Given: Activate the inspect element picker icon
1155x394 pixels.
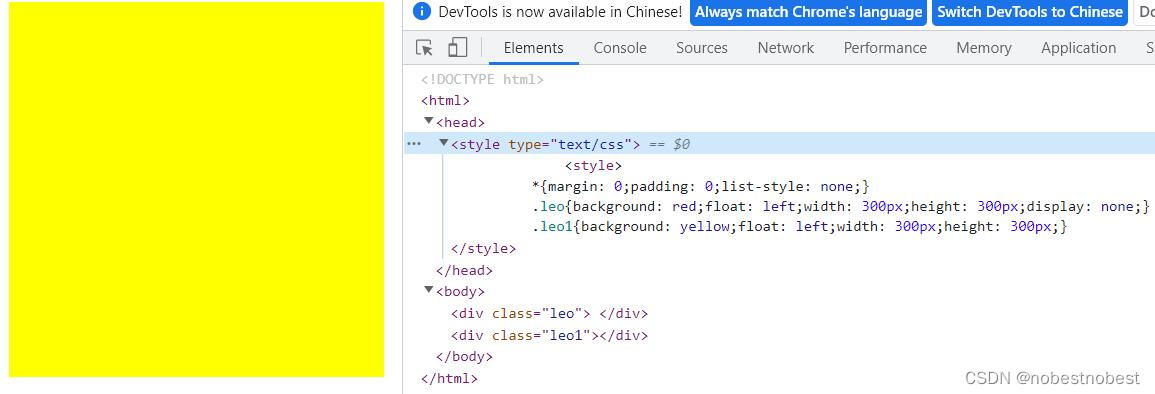Looking at the screenshot, I should [x=424, y=48].
